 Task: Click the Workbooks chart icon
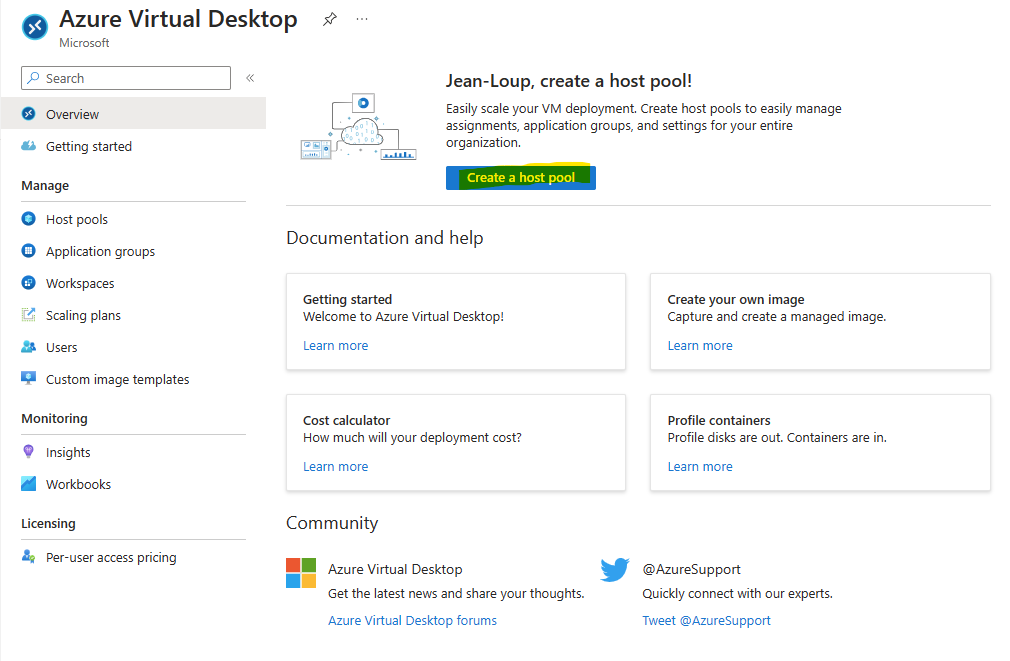(x=28, y=483)
